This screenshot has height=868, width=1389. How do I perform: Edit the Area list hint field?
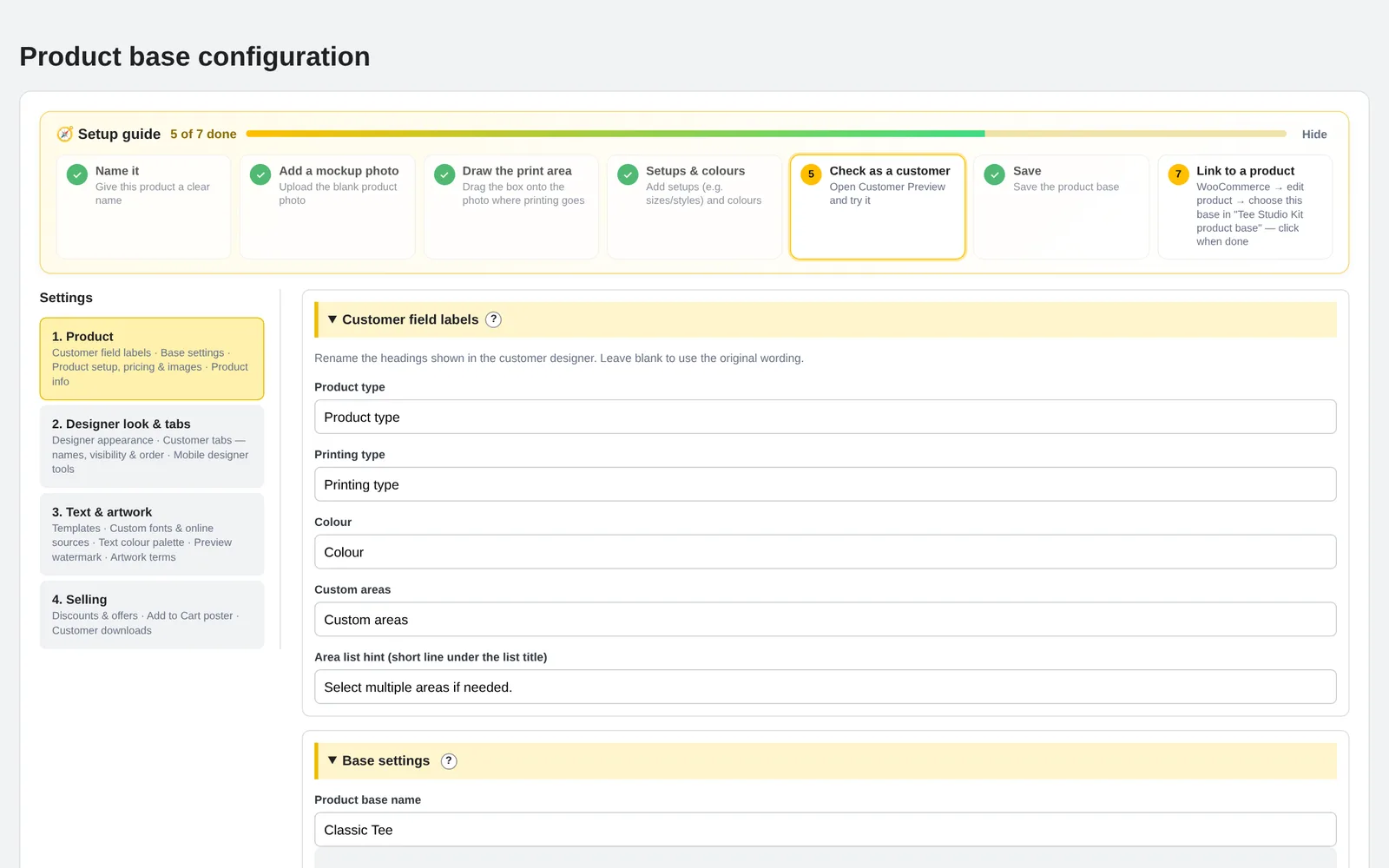(x=825, y=687)
